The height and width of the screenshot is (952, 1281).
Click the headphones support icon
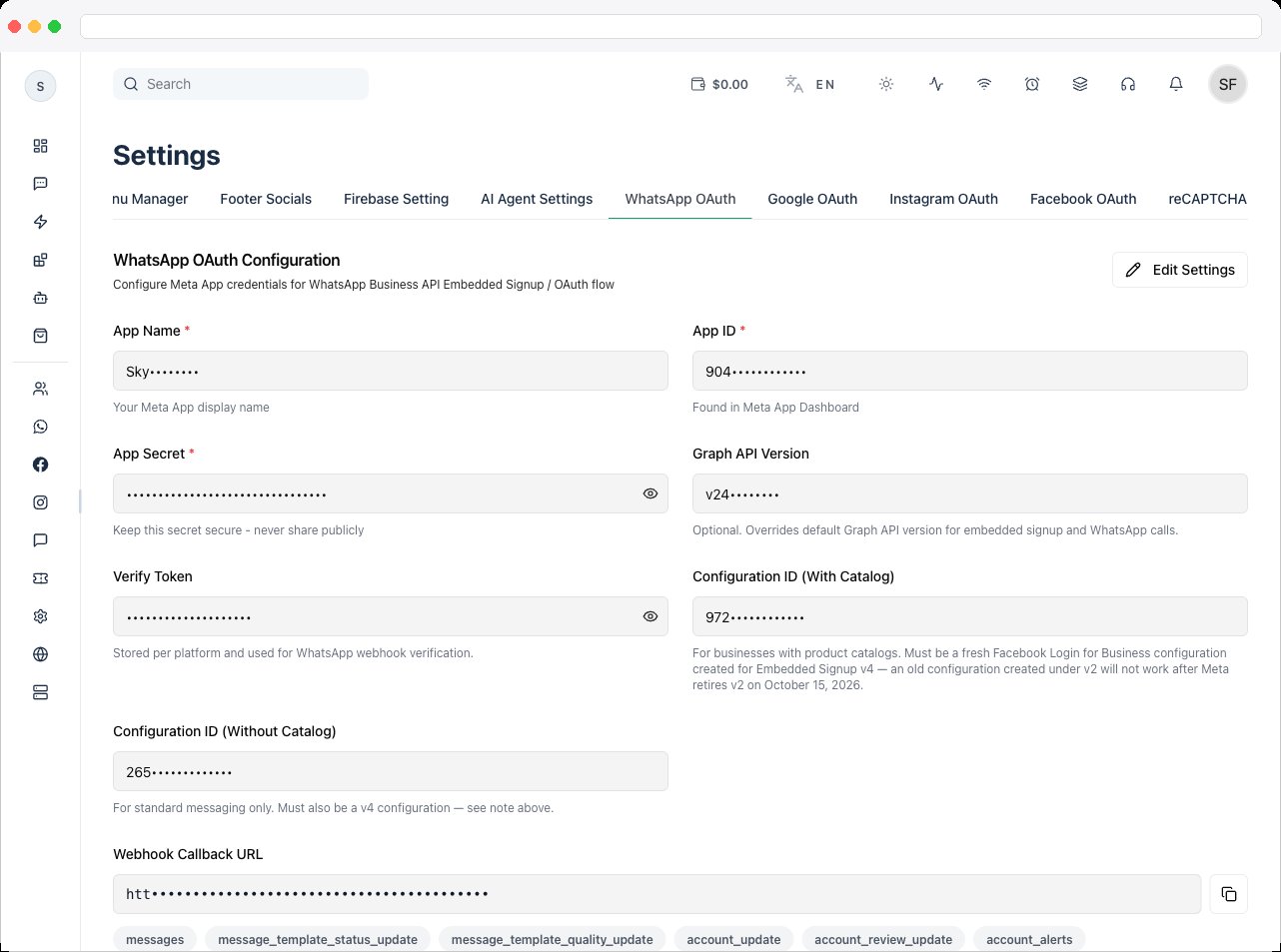(x=1128, y=84)
